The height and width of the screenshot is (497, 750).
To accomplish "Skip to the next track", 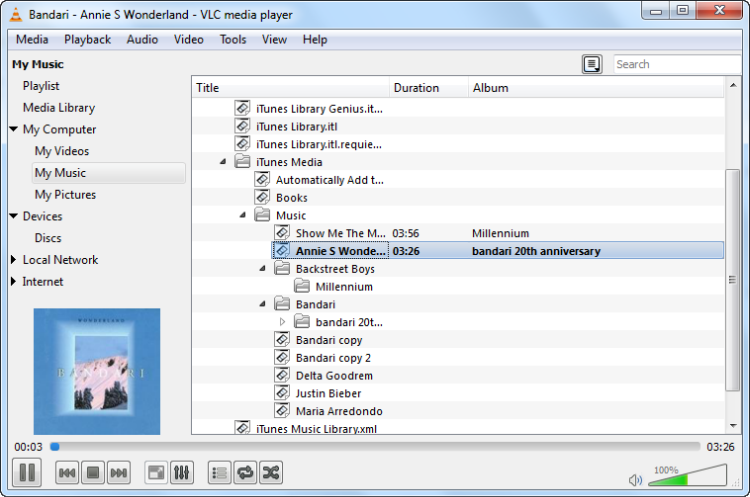I will 119,473.
